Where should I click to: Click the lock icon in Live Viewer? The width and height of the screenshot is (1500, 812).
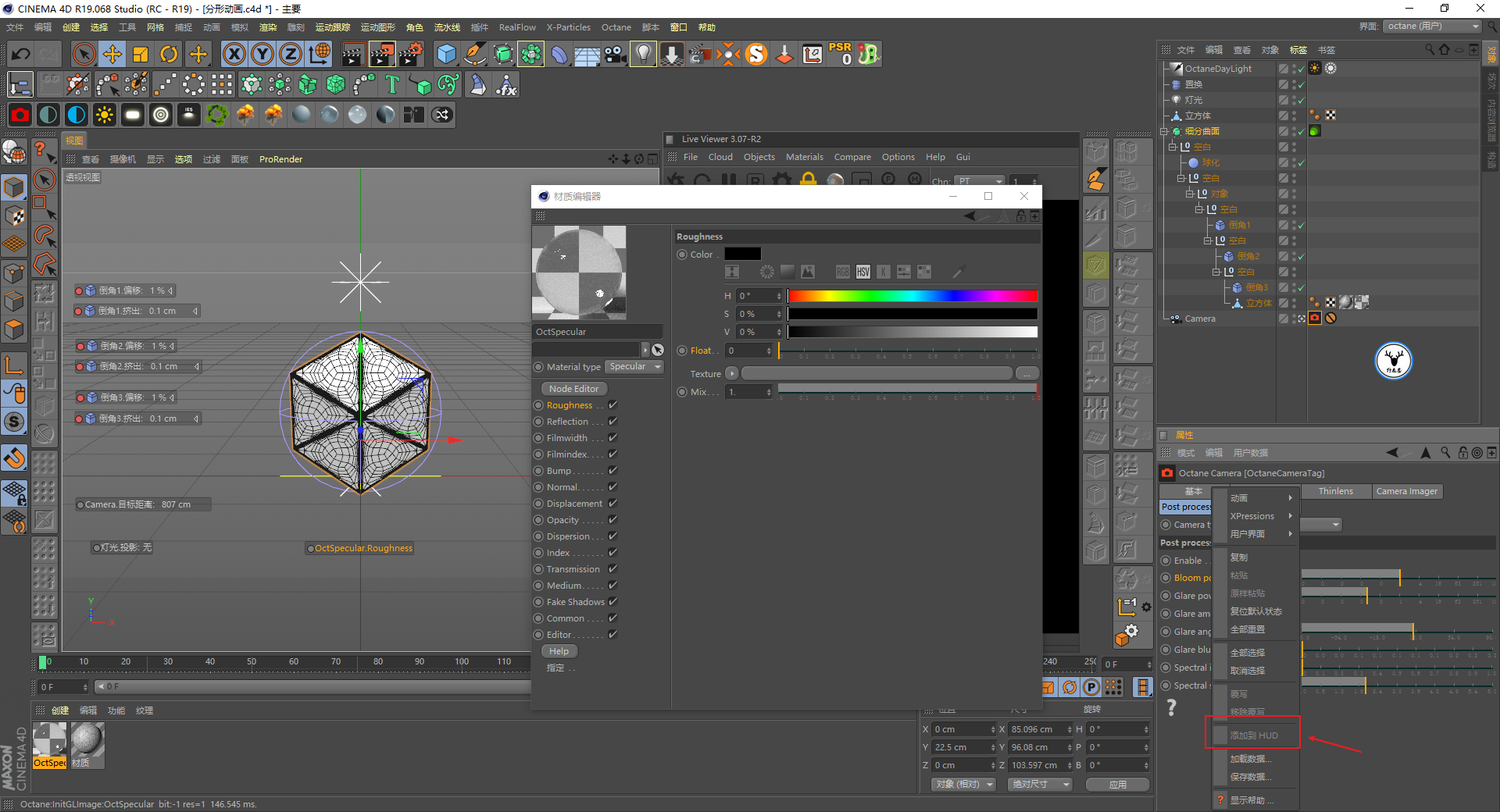(808, 180)
